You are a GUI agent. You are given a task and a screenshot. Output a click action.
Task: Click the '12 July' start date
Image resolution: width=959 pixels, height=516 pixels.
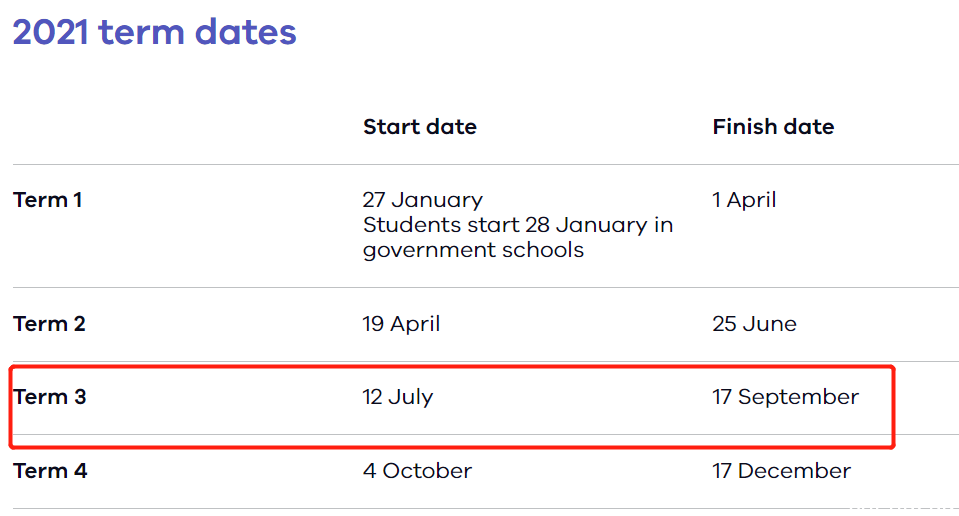click(x=397, y=397)
